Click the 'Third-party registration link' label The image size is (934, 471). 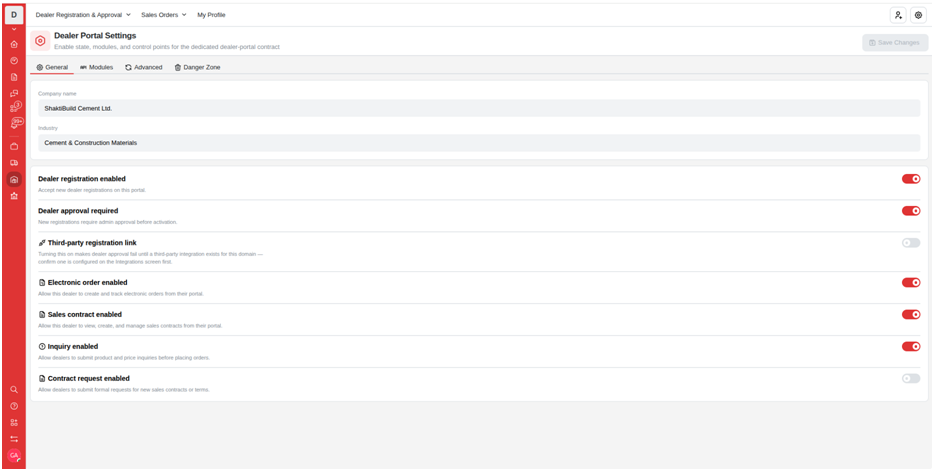coord(92,243)
